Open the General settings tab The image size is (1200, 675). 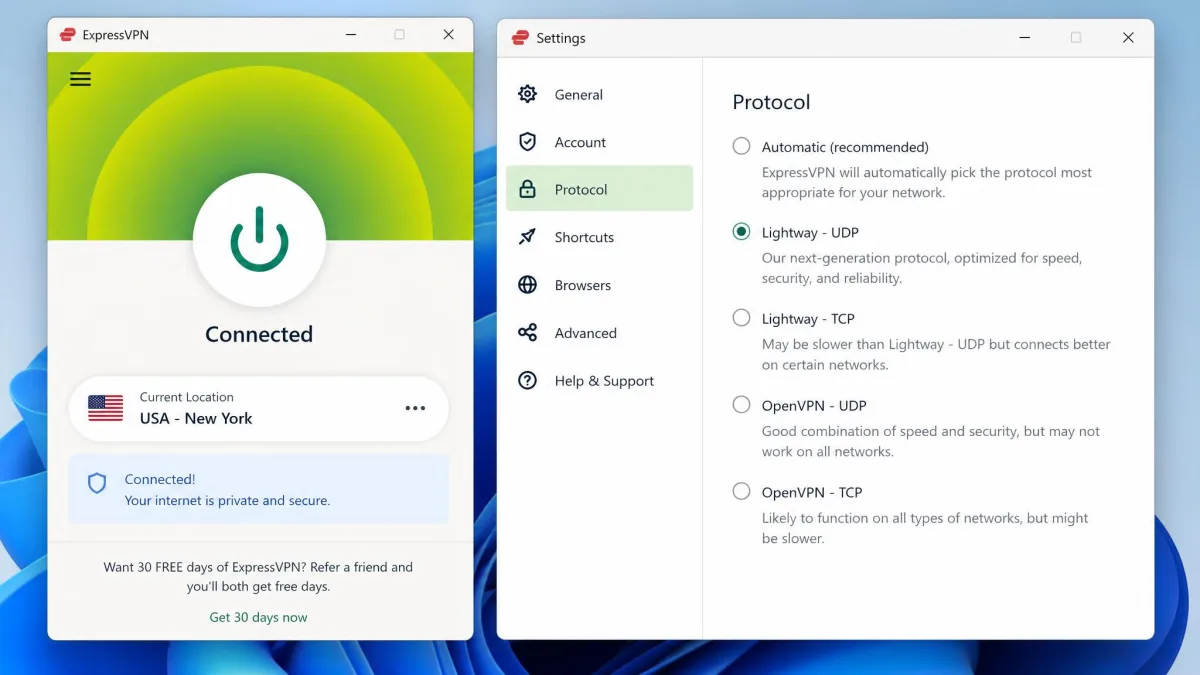(x=599, y=94)
